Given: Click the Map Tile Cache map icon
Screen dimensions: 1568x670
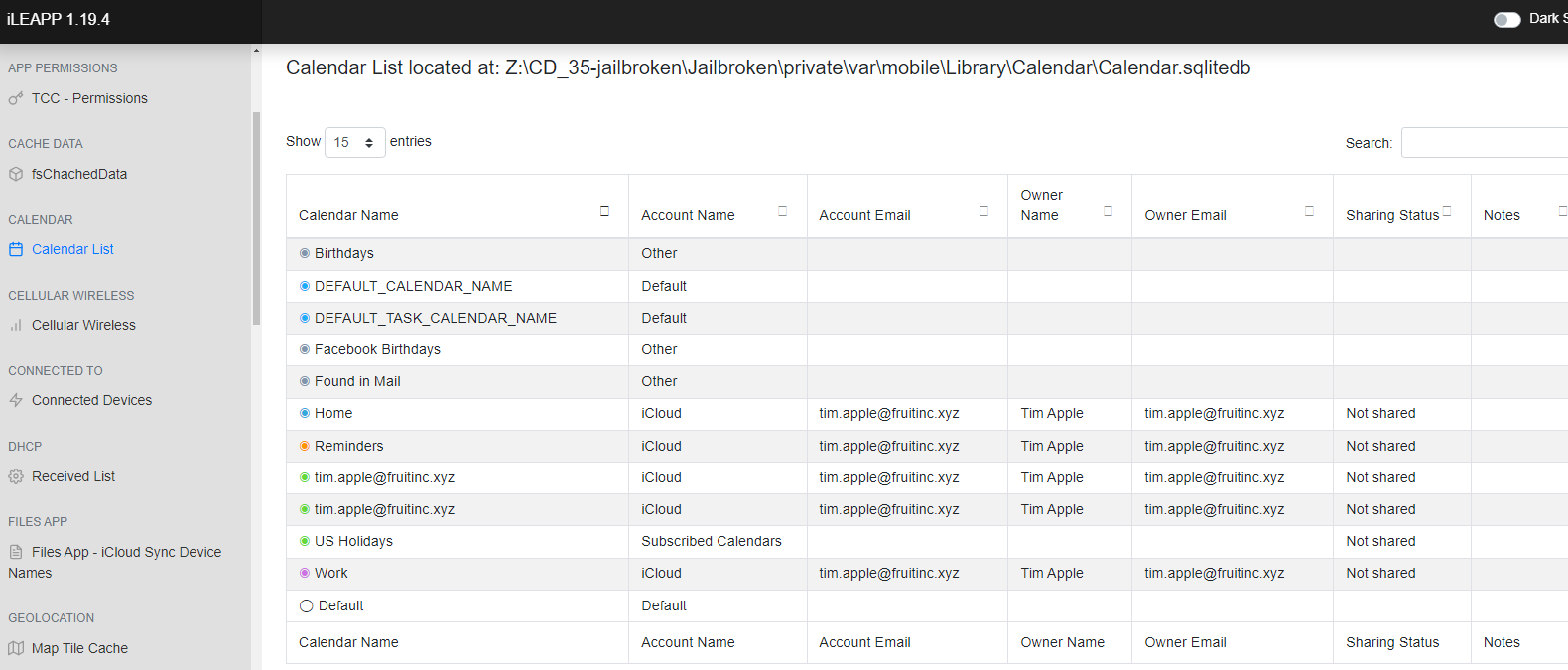Looking at the screenshot, I should click(16, 648).
